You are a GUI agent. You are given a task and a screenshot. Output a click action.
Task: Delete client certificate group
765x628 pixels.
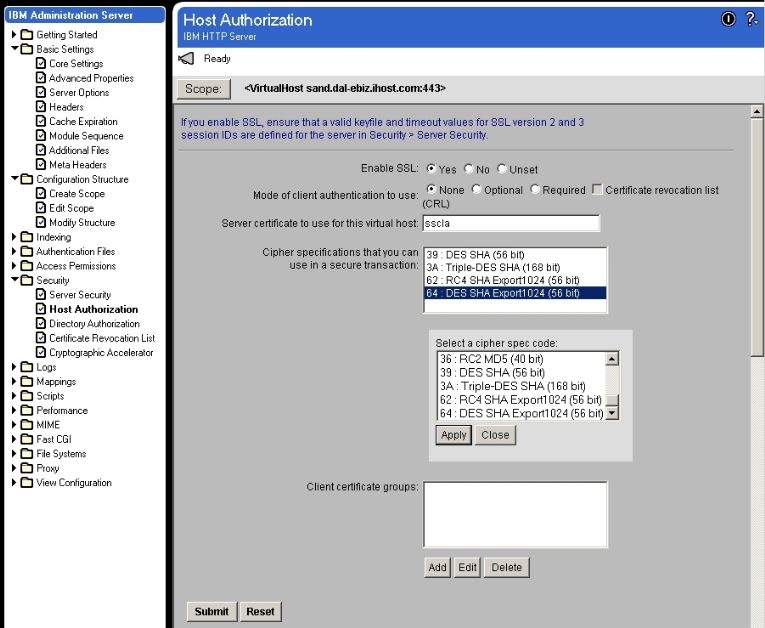click(x=506, y=567)
